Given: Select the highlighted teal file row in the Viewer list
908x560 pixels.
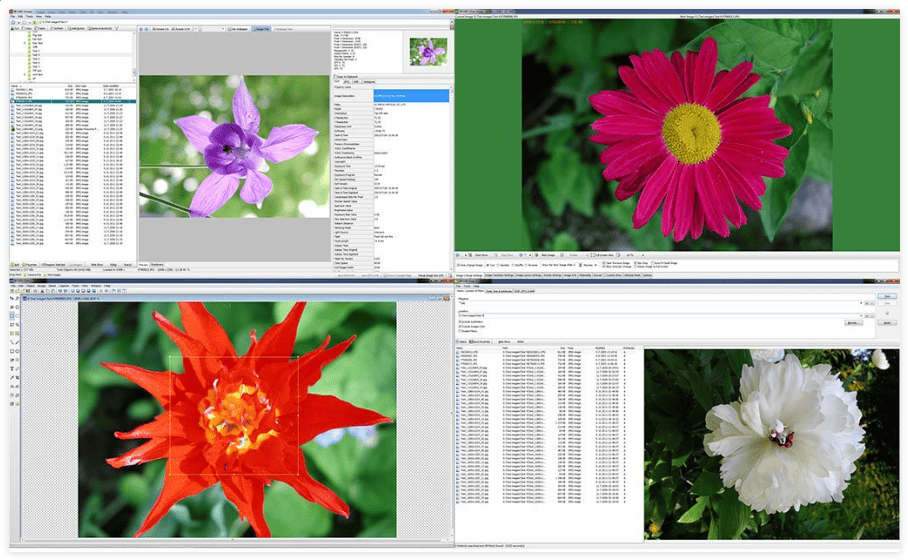Looking at the screenshot, I should [x=73, y=101].
